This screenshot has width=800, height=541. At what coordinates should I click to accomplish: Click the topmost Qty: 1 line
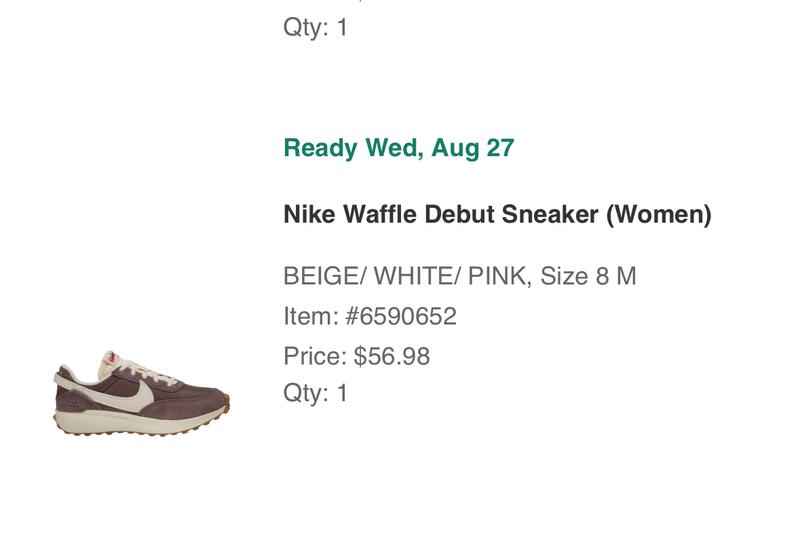coord(315,27)
